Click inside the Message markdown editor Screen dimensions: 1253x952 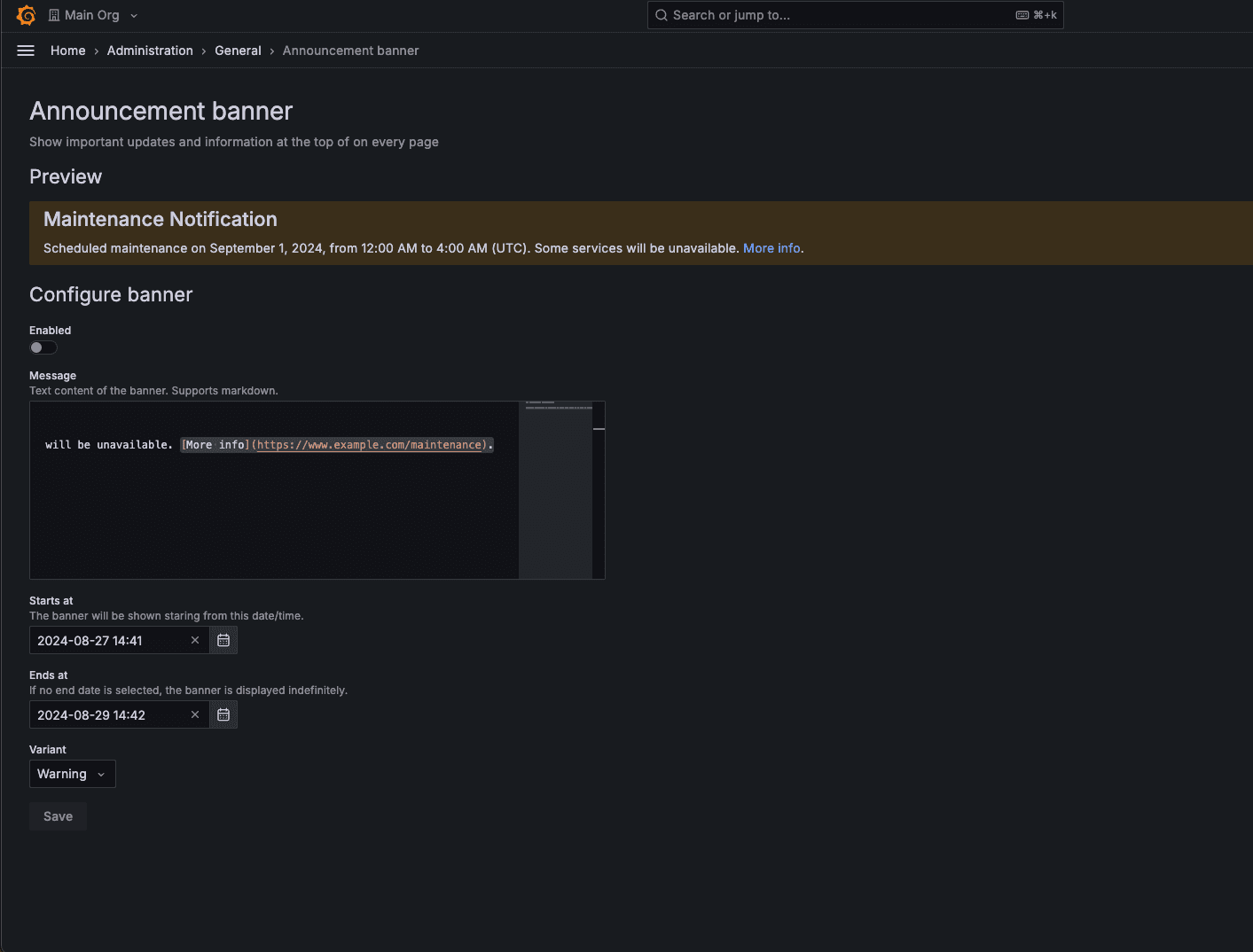click(266, 488)
